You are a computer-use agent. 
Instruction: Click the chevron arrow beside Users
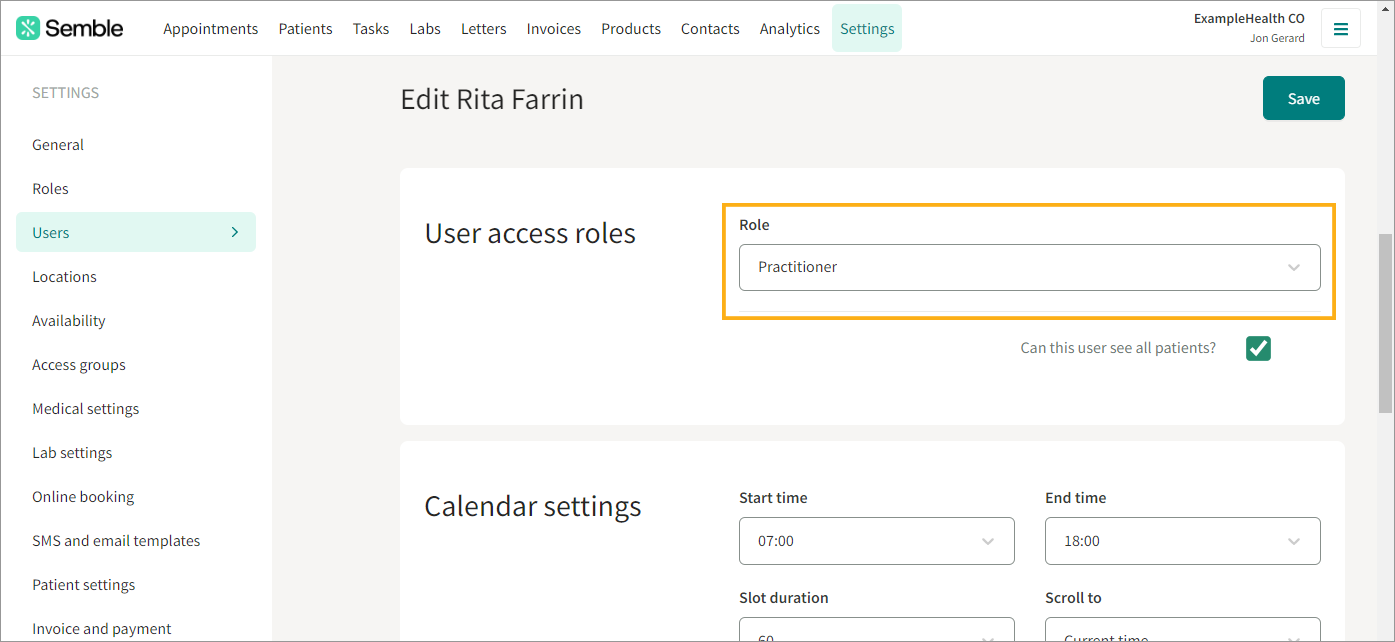tap(235, 232)
